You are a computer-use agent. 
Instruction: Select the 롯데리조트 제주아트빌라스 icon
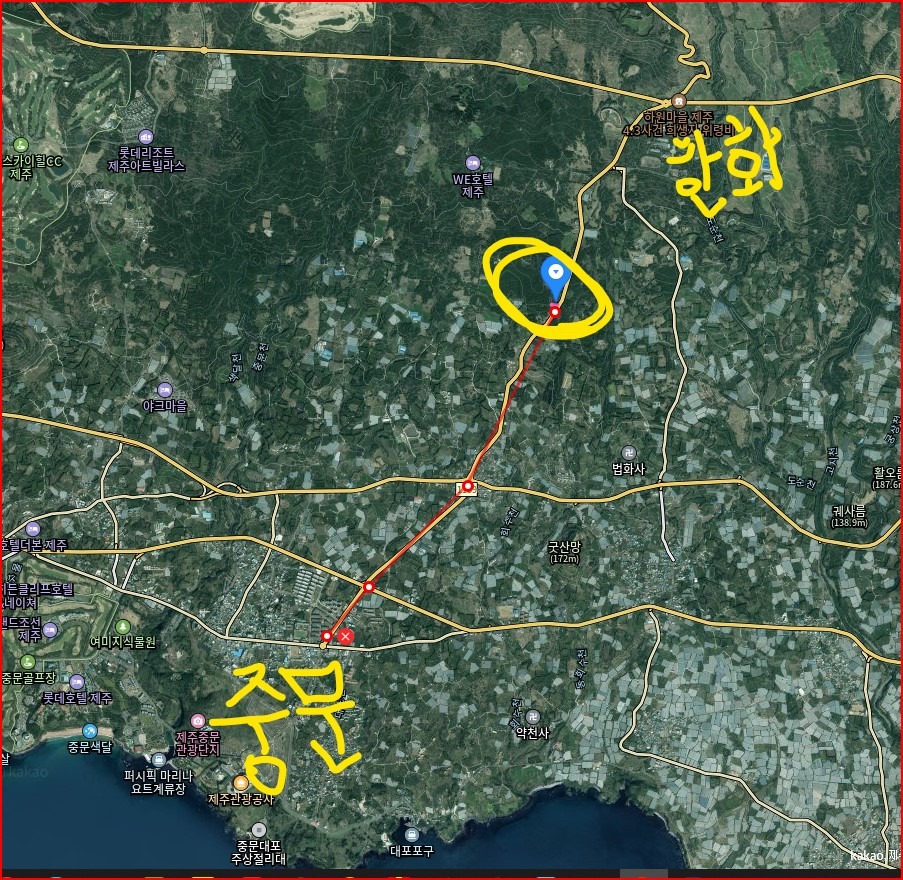[146, 137]
